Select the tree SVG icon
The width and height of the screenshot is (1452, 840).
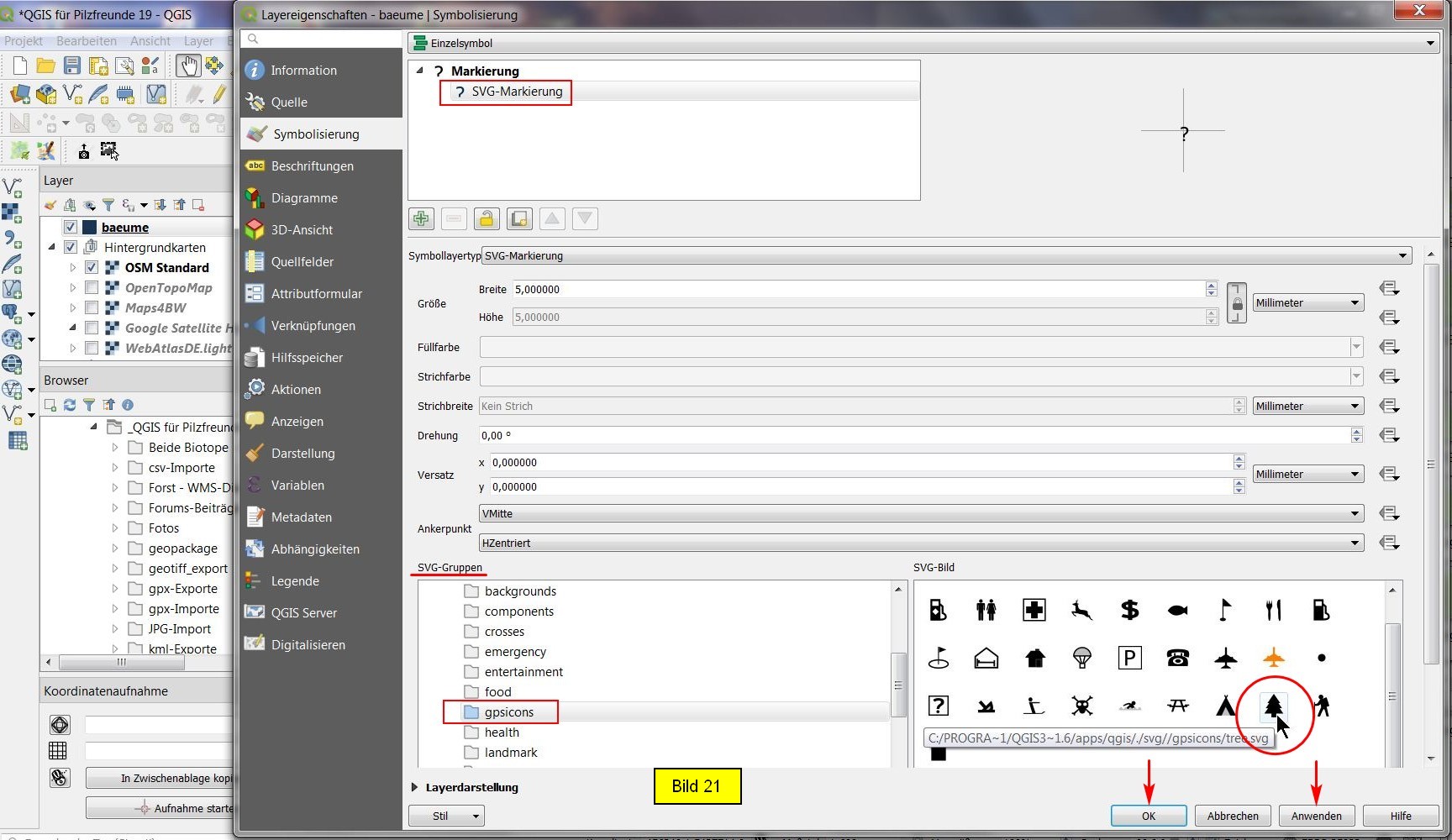(1274, 706)
